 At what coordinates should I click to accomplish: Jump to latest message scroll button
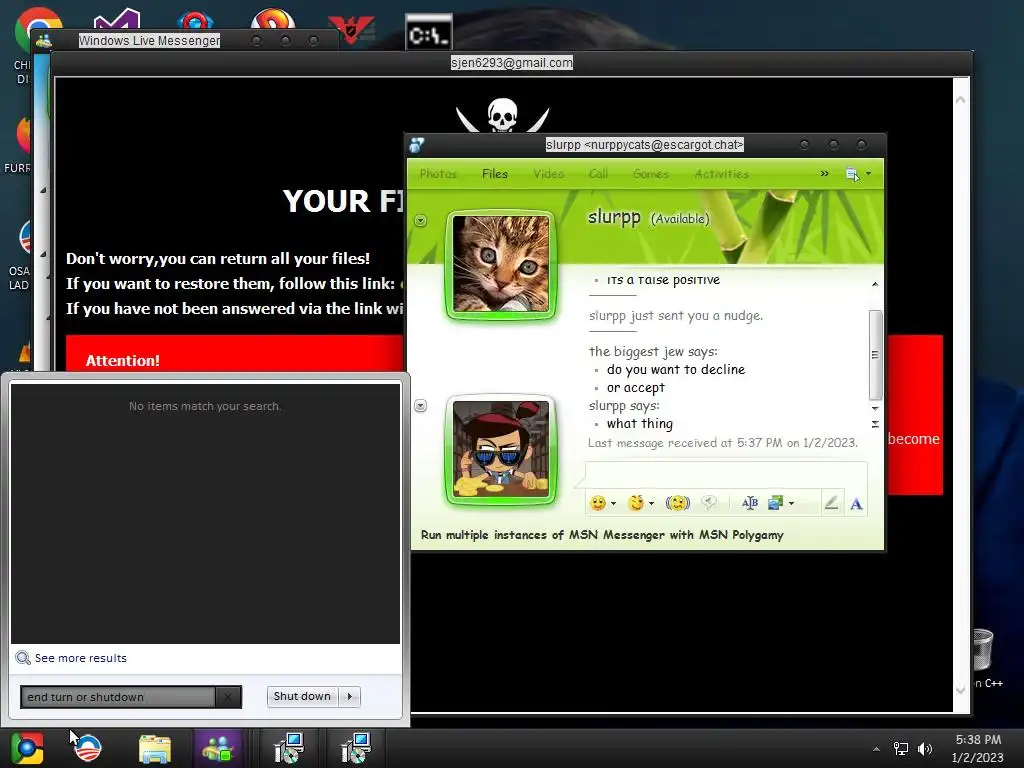875,424
